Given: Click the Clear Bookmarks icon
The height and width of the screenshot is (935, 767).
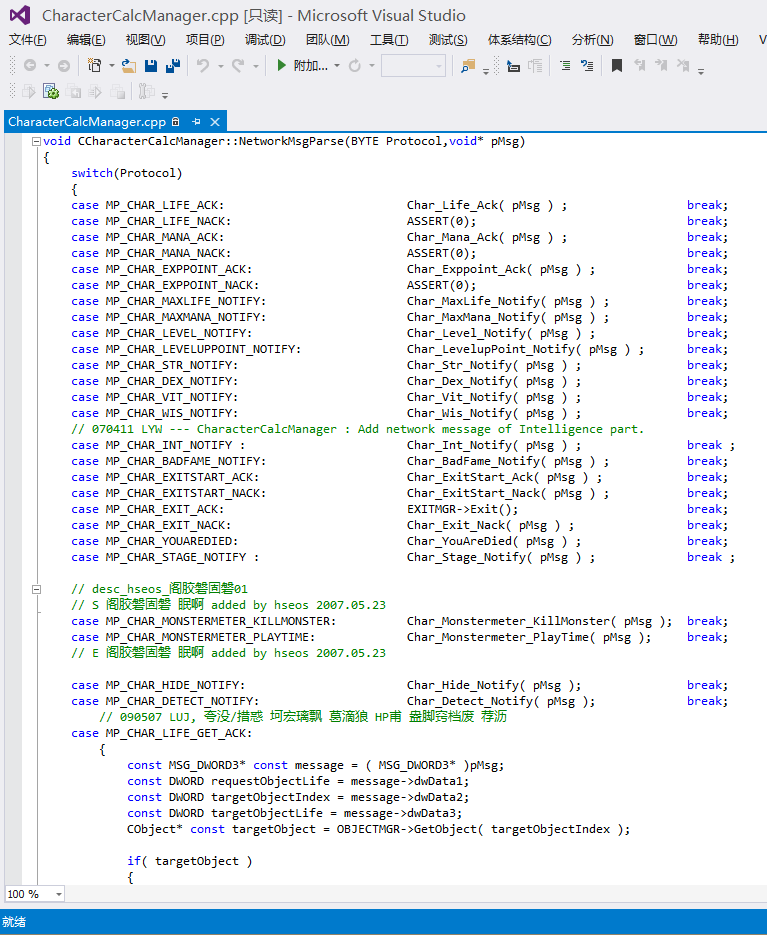Looking at the screenshot, I should pos(684,66).
